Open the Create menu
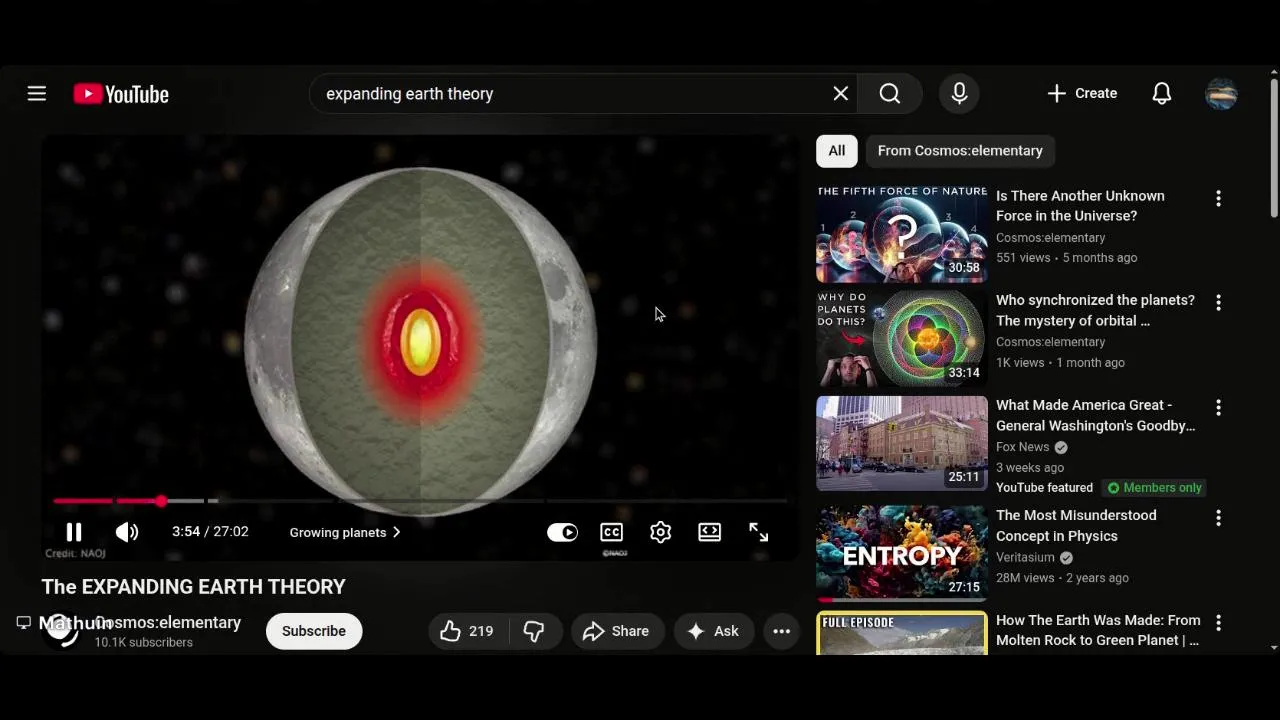 tap(1082, 93)
